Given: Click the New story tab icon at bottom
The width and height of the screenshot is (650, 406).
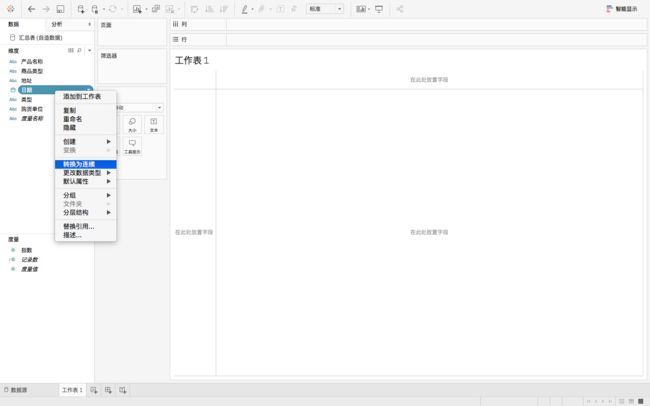Looking at the screenshot, I should coord(123,390).
